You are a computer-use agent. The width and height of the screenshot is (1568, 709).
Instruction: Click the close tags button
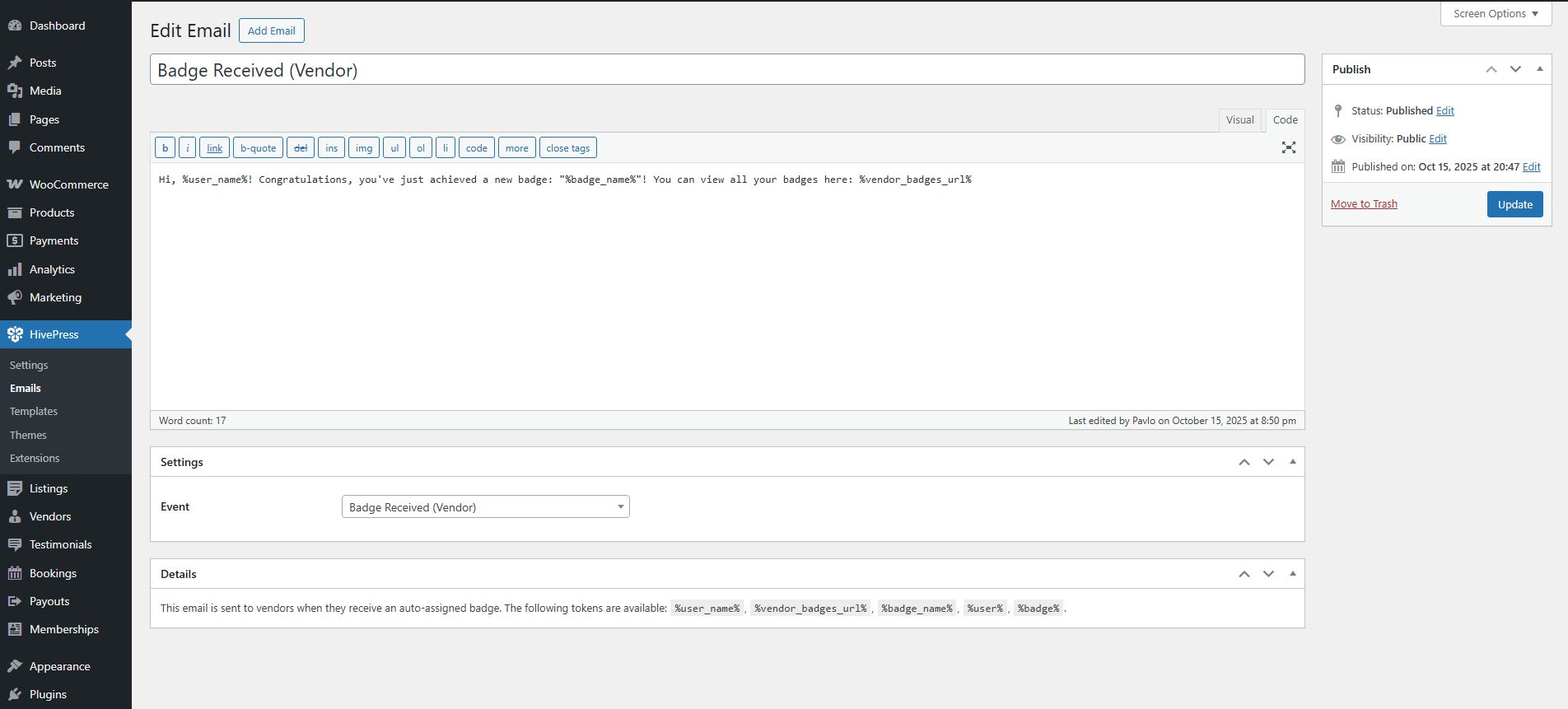tap(568, 148)
